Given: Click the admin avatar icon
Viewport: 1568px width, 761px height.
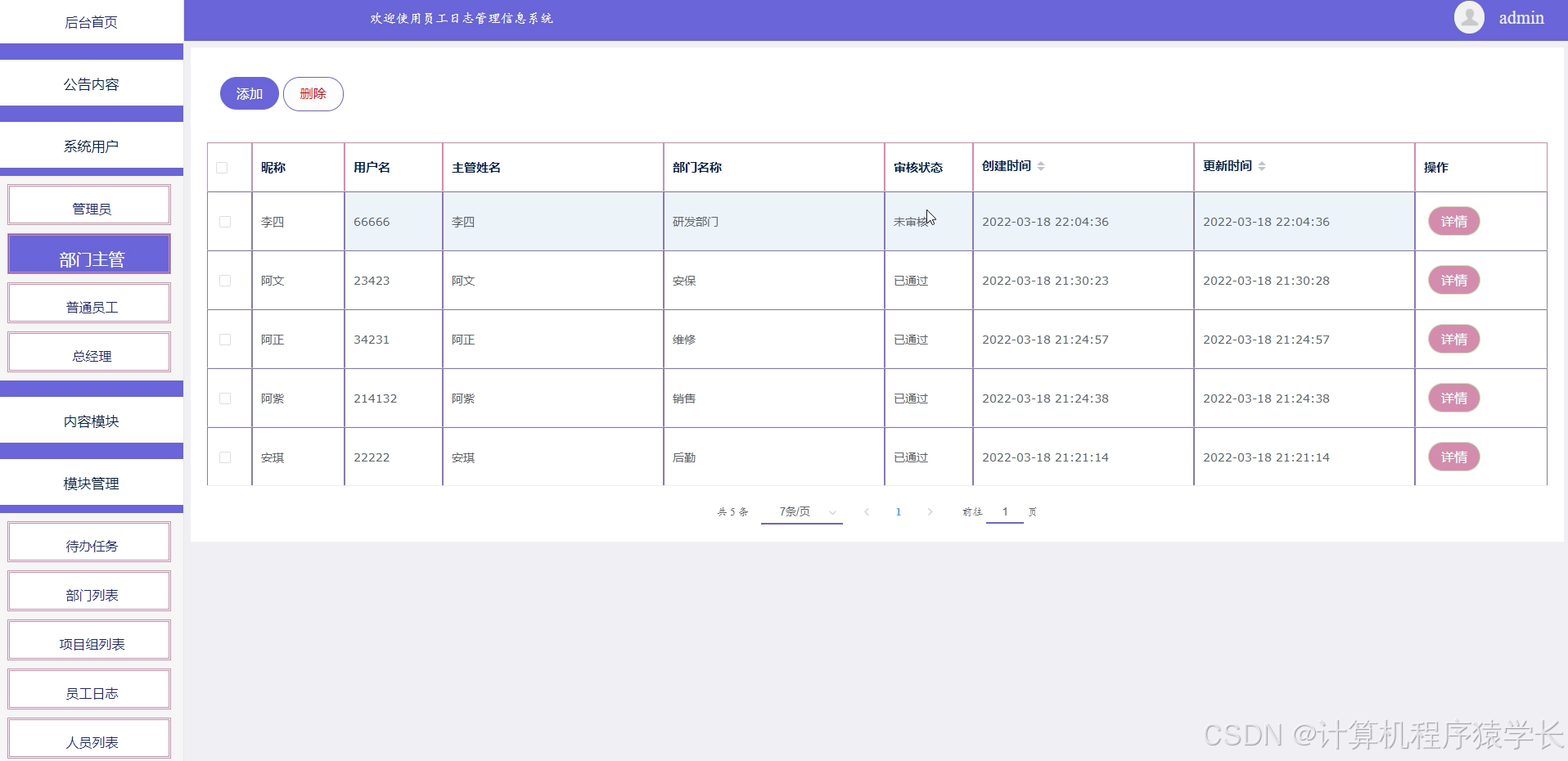Looking at the screenshot, I should pos(1469,17).
